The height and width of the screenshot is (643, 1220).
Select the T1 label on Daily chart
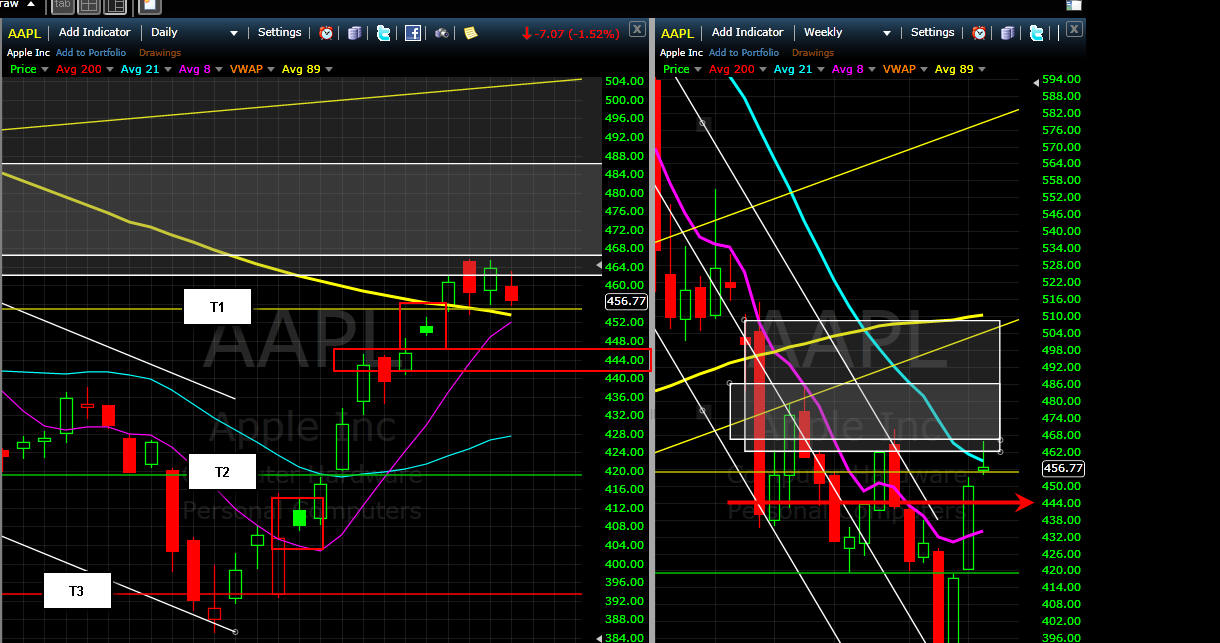[217, 307]
